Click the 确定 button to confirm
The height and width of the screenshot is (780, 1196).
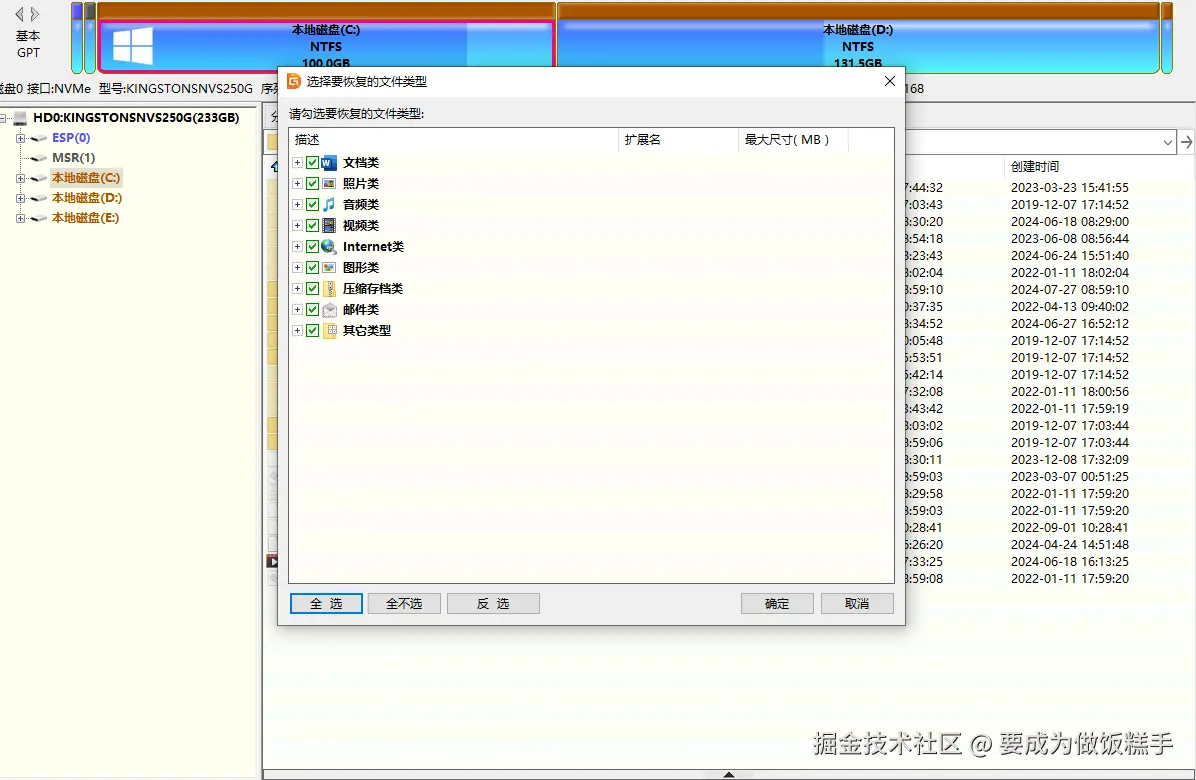pyautogui.click(x=777, y=603)
